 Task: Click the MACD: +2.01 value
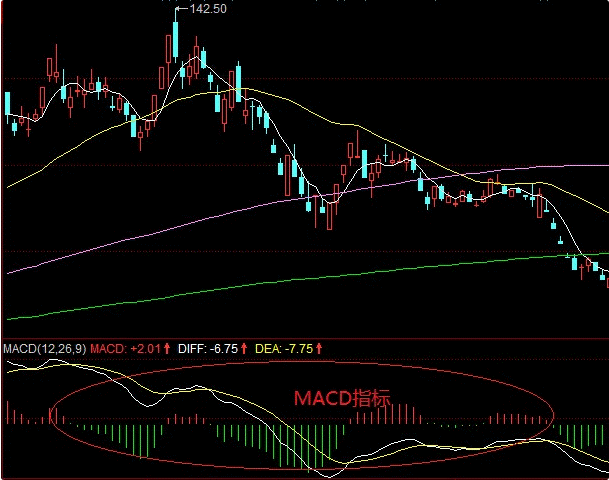click(x=126, y=348)
